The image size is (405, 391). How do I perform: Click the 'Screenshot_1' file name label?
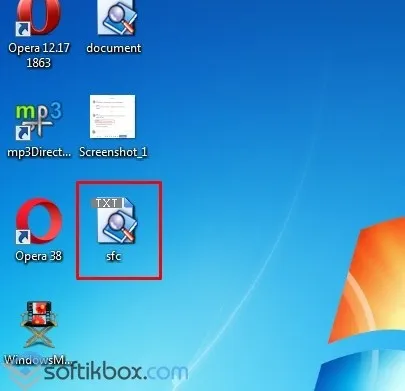coord(113,152)
